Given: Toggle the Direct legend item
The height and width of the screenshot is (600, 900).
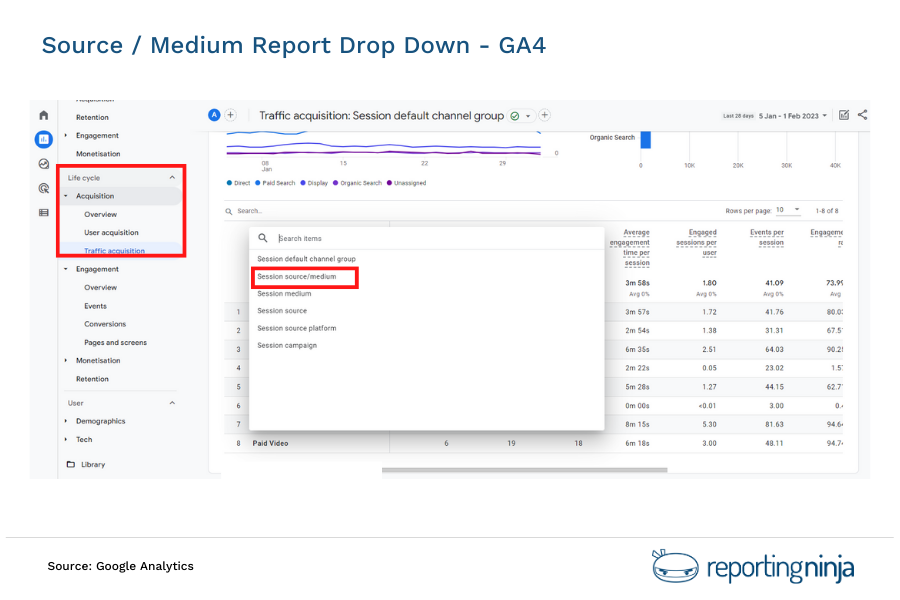Looking at the screenshot, I should (x=238, y=183).
